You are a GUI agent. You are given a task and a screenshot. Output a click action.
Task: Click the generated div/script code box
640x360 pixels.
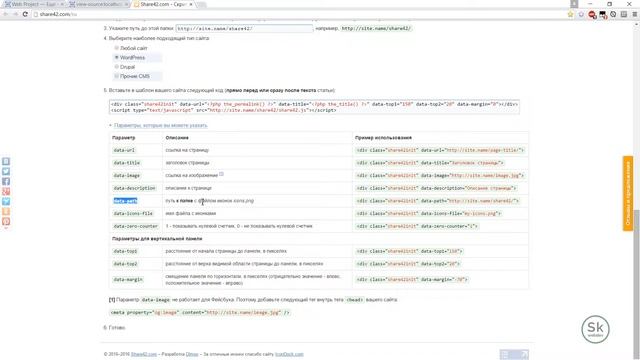tap(314, 107)
